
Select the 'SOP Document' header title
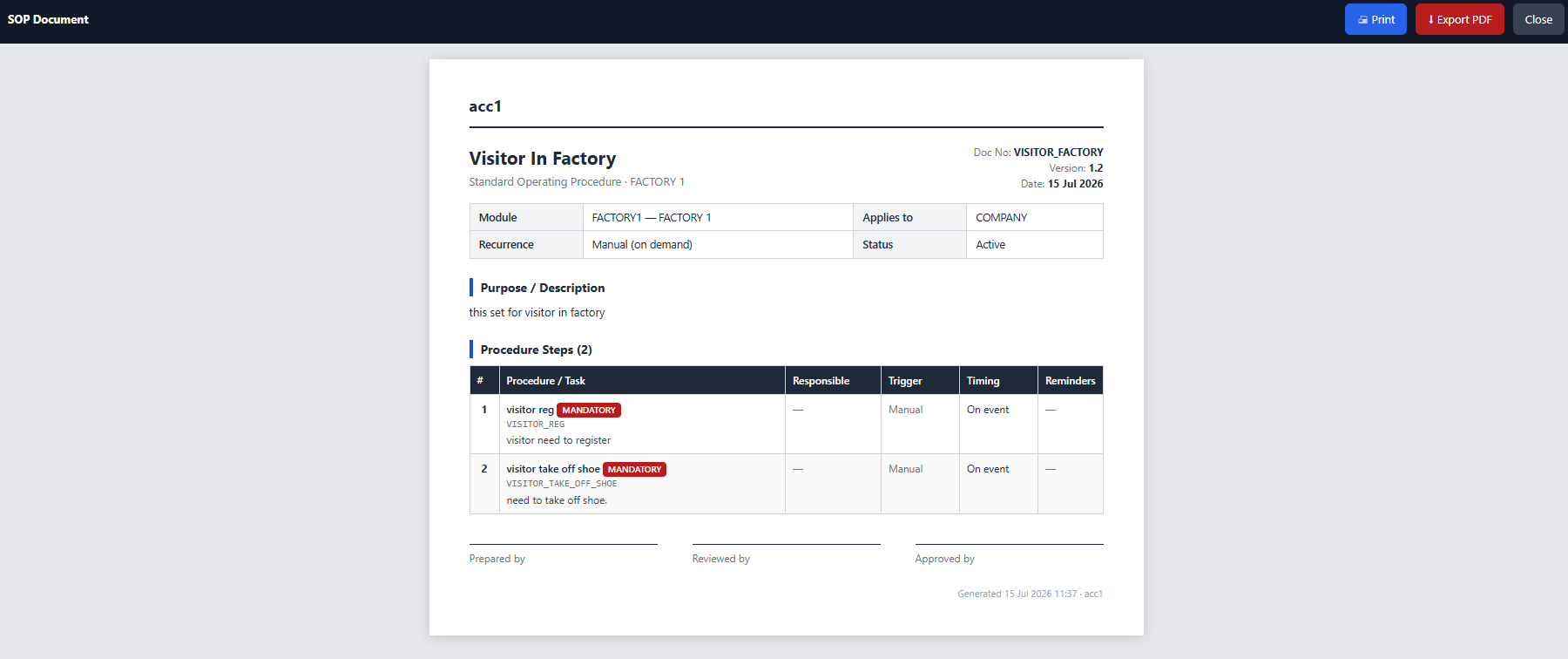coord(48,19)
